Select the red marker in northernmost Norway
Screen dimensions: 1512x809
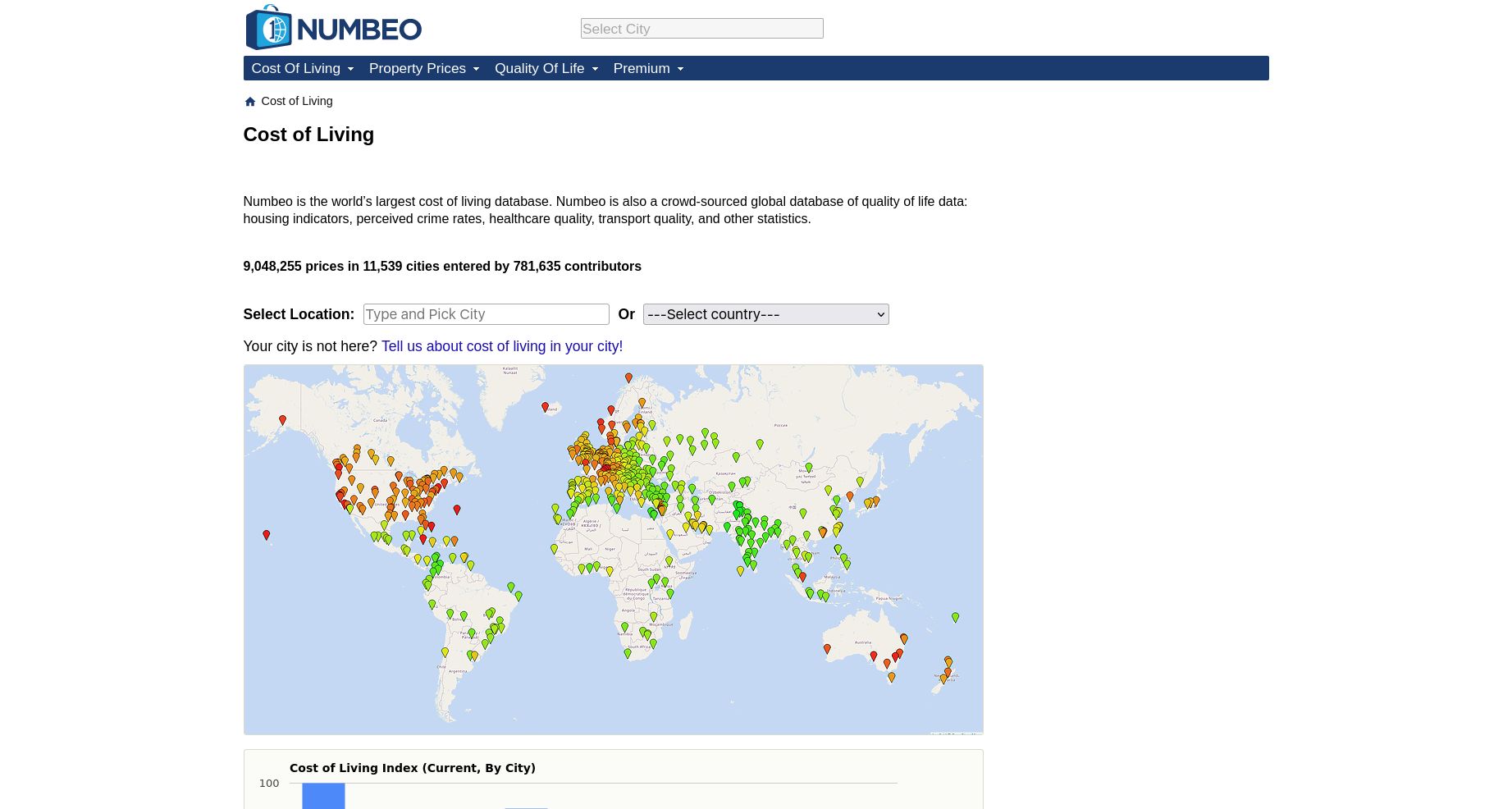pos(628,378)
